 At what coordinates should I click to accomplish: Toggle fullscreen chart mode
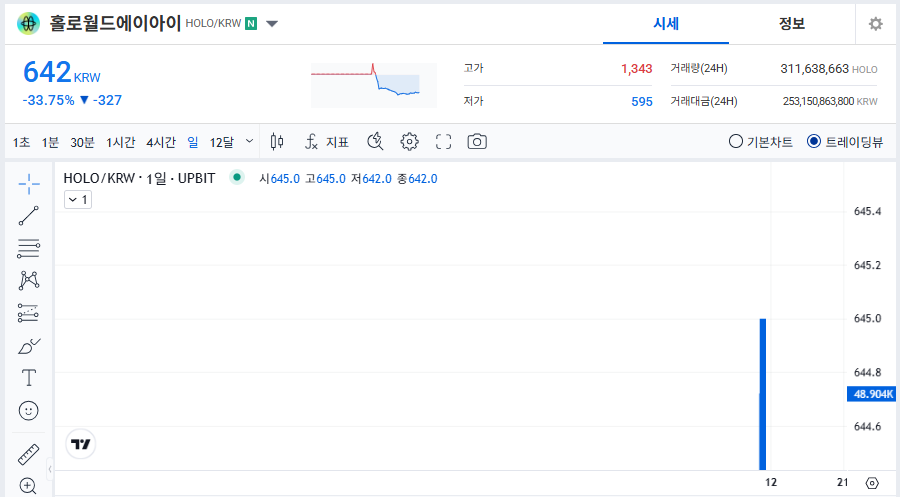pos(443,141)
